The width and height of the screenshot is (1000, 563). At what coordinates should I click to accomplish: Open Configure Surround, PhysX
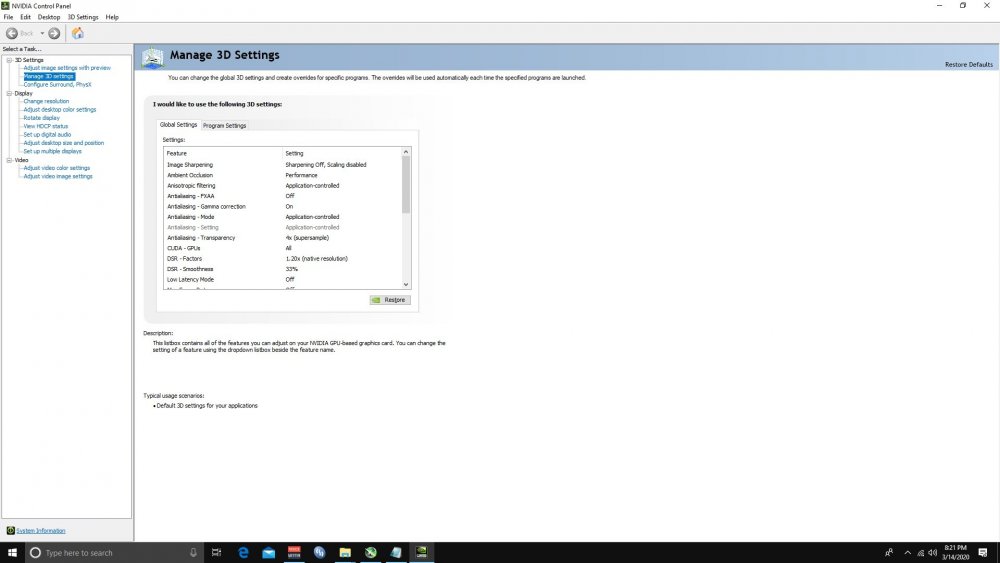point(57,84)
